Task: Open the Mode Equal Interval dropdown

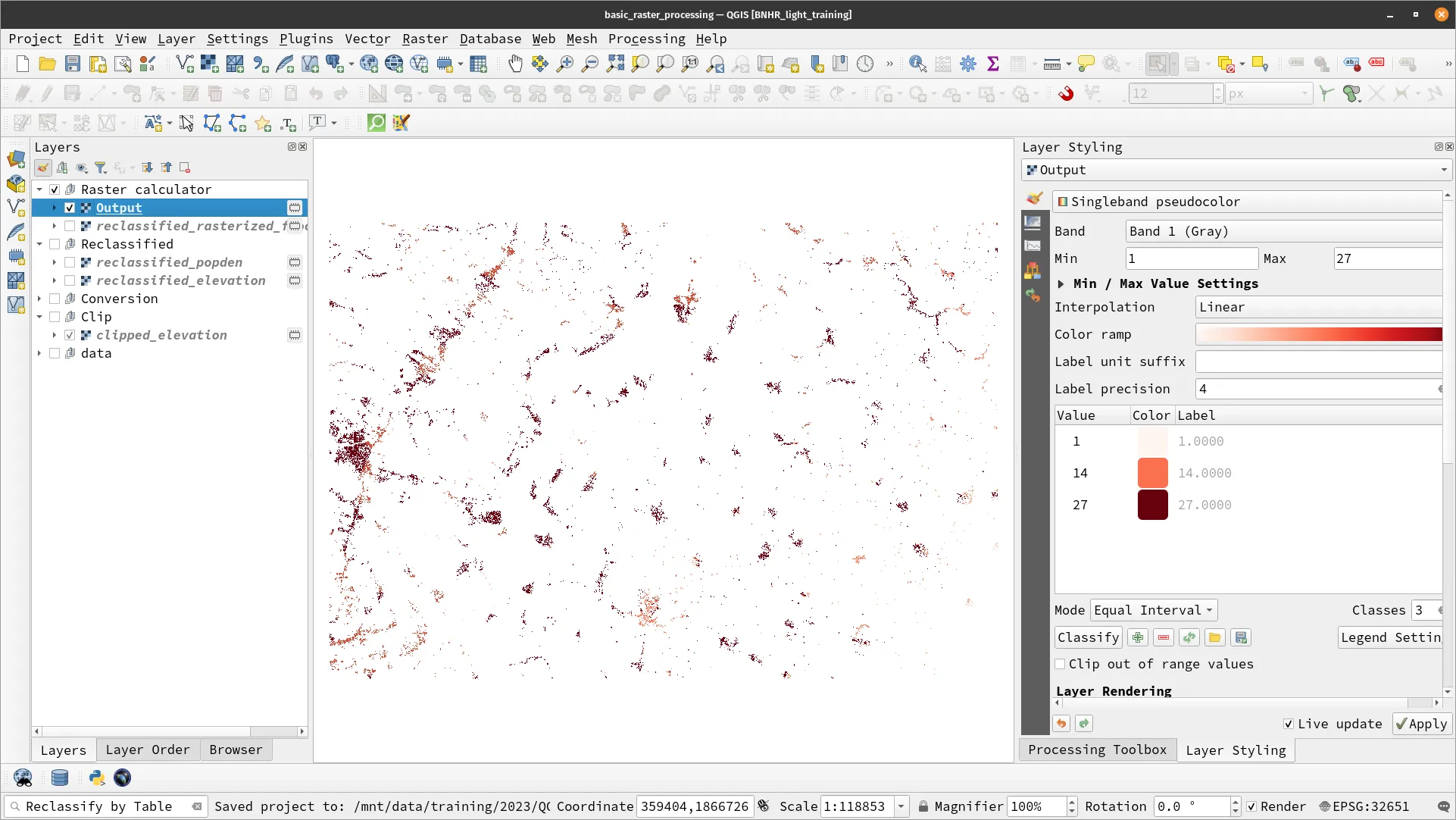Action: 1154,610
